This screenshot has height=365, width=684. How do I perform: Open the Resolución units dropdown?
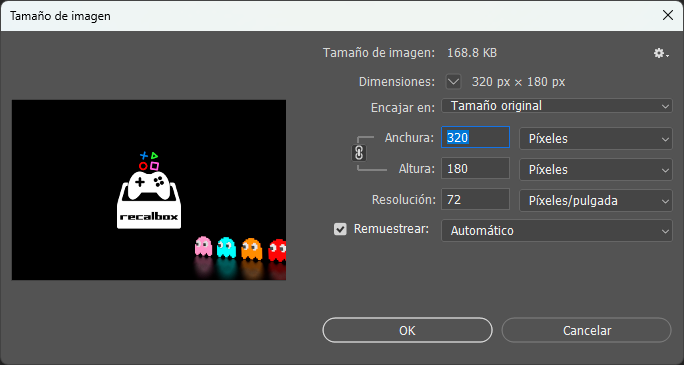point(595,201)
